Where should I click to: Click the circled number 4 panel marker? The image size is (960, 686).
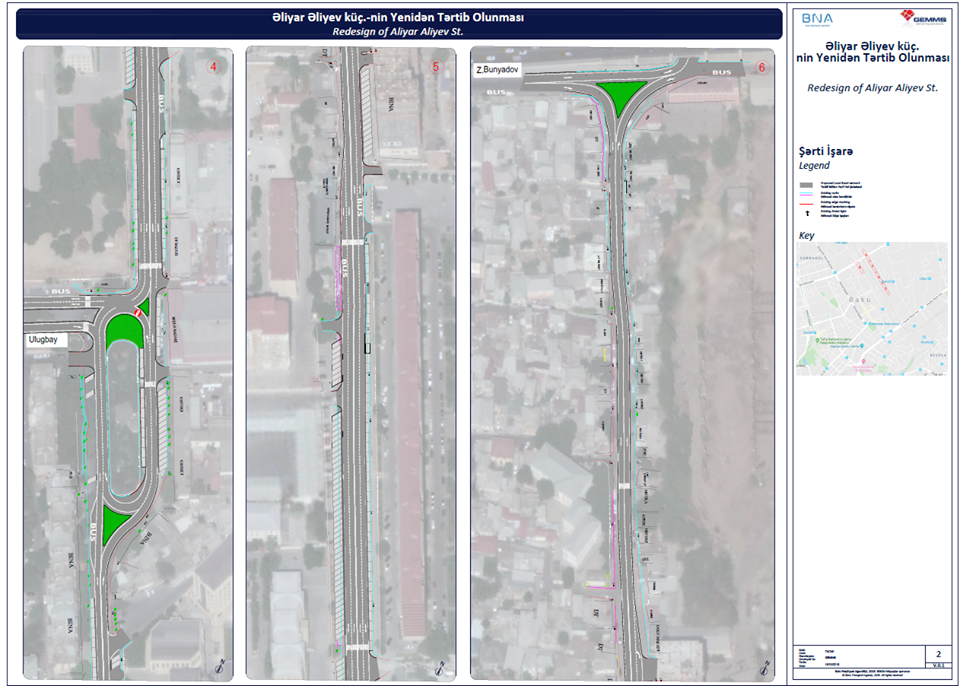[x=213, y=67]
